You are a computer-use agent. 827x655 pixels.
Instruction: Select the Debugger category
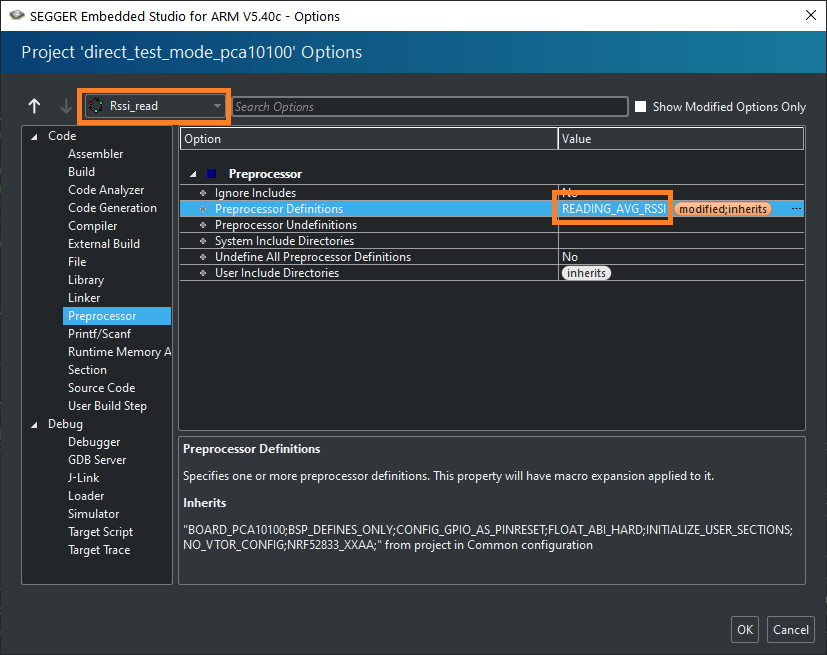(94, 442)
